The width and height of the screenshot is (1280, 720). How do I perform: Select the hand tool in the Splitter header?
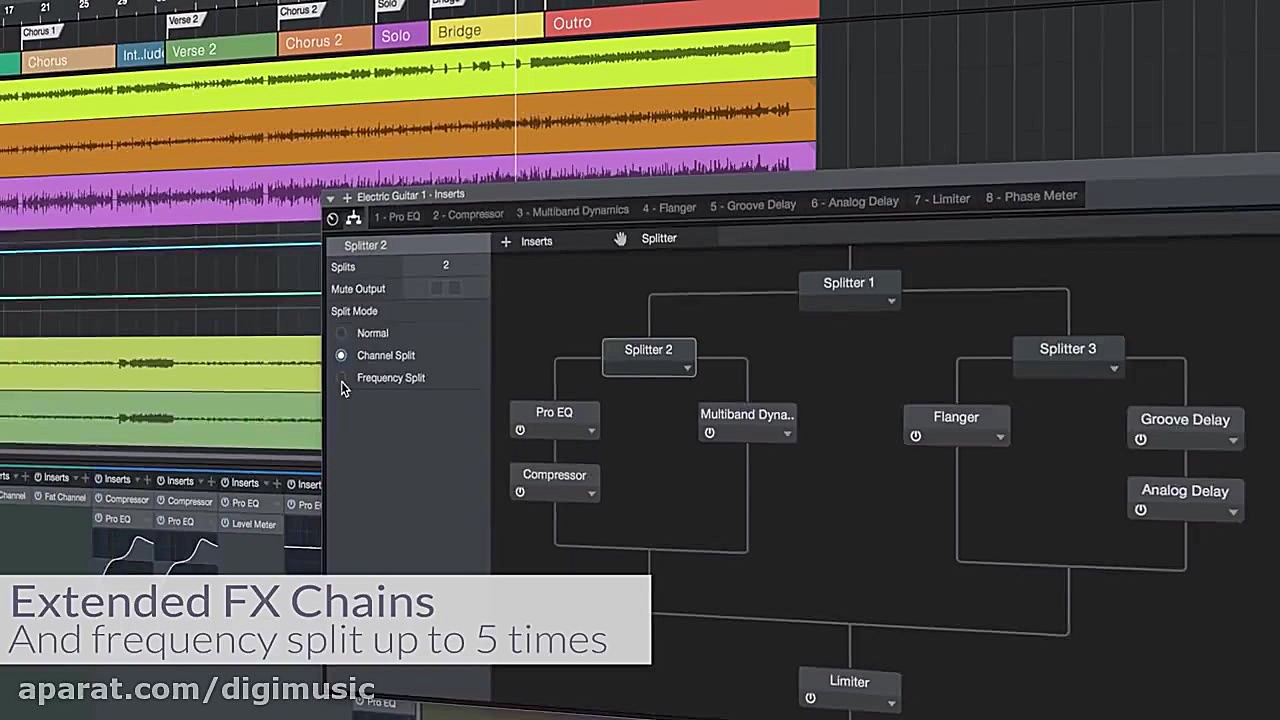[x=620, y=239]
